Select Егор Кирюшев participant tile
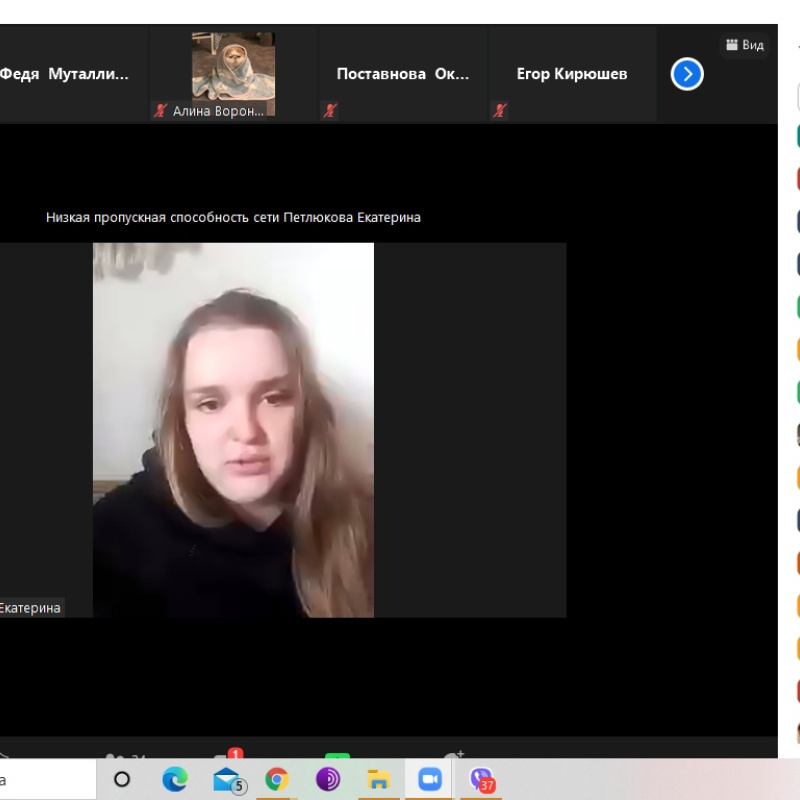The height and width of the screenshot is (800, 800). [x=571, y=74]
